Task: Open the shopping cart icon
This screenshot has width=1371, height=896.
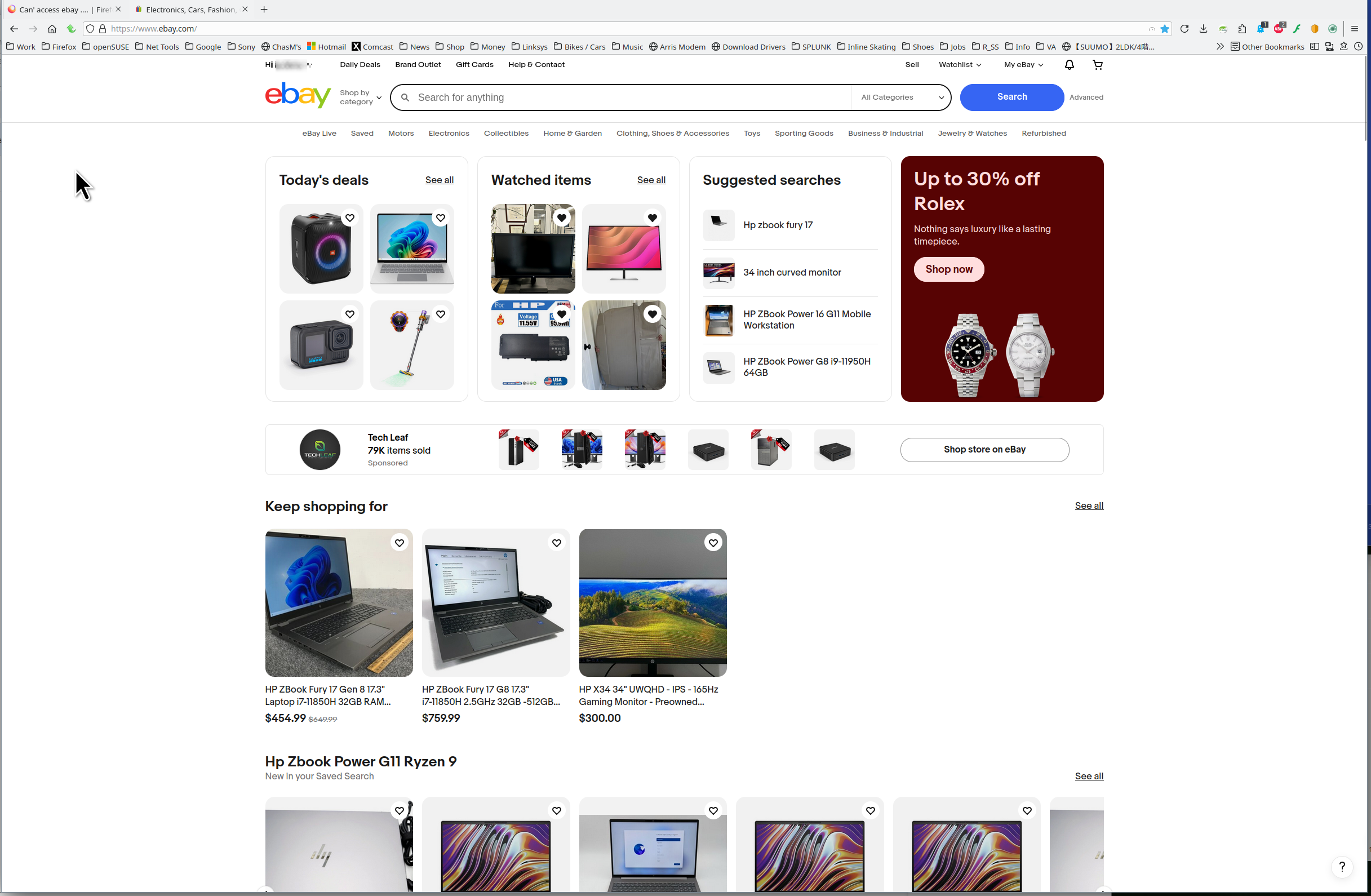Action: coord(1097,65)
